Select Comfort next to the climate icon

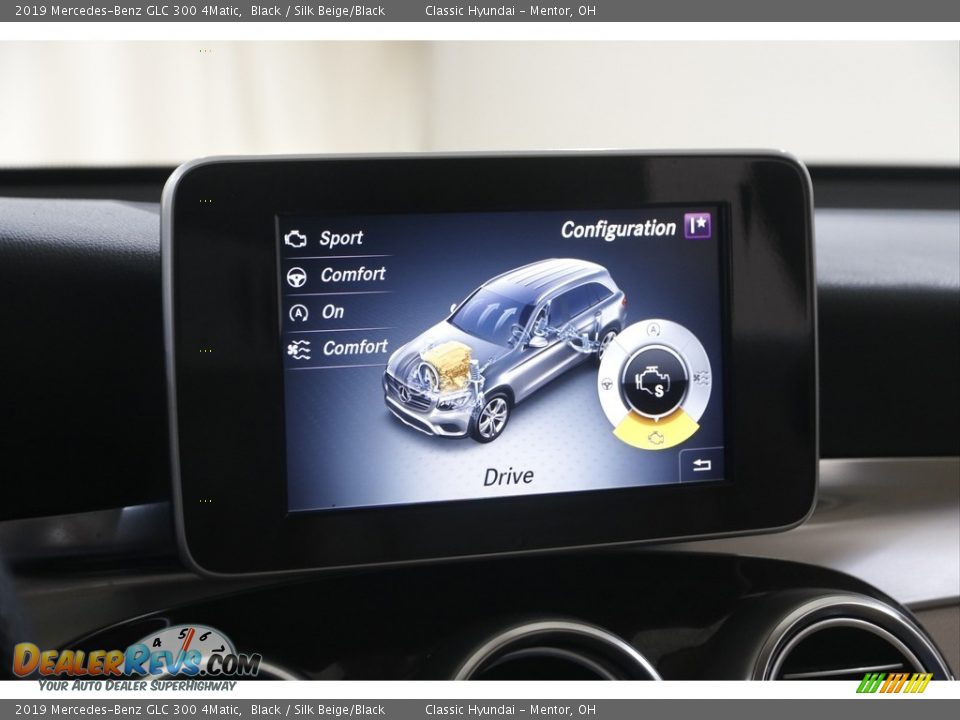[355, 347]
